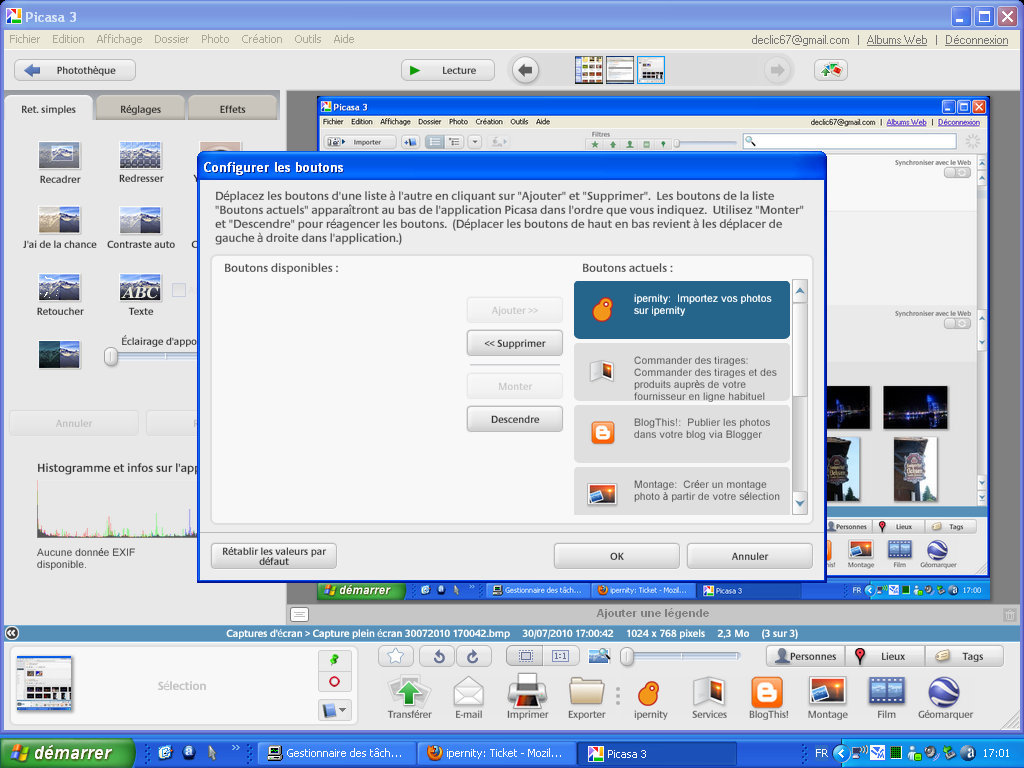This screenshot has height=768, width=1024.
Task: Select the Recadrer crop tool
Action: coord(59,155)
